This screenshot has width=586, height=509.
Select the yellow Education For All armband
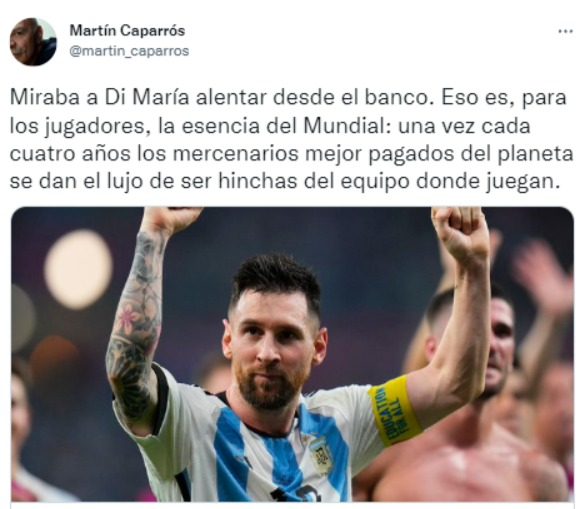[x=395, y=411]
